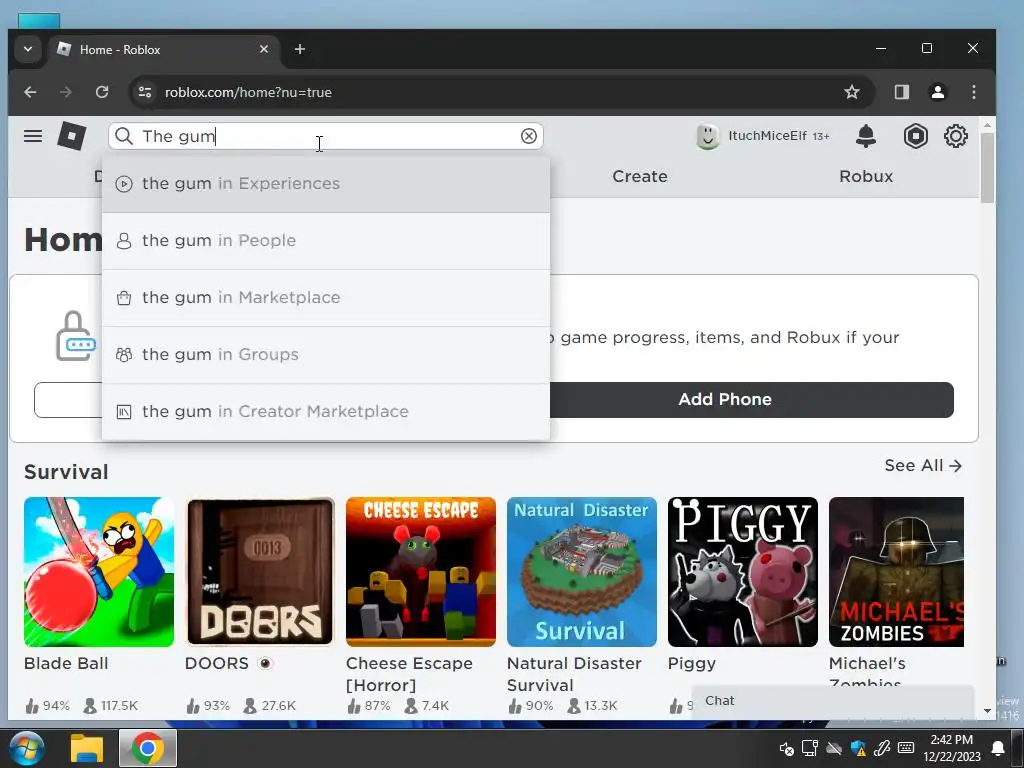Viewport: 1024px width, 768px height.
Task: Open Chrome profile icon
Action: tap(938, 92)
